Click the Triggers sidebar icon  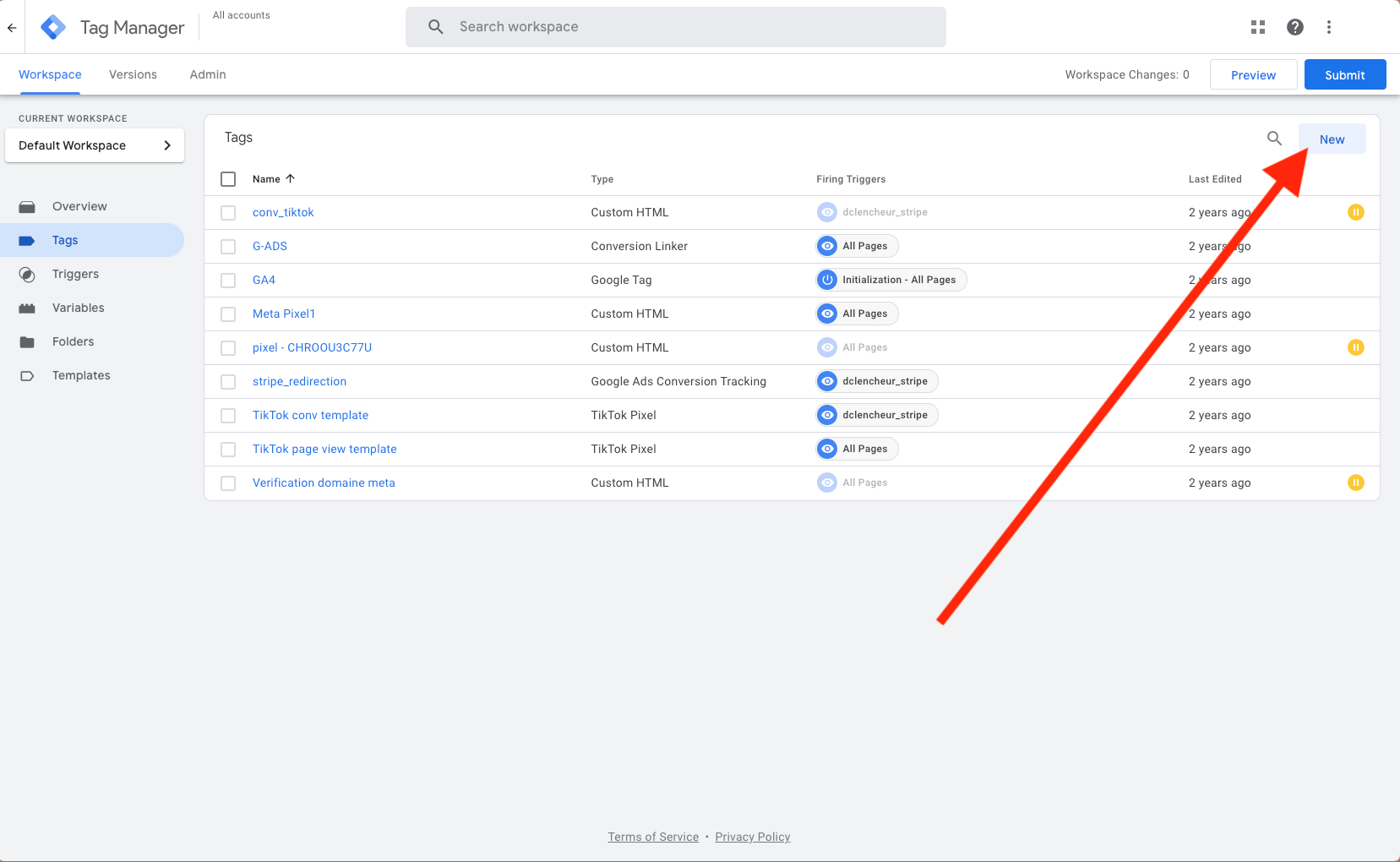point(27,274)
